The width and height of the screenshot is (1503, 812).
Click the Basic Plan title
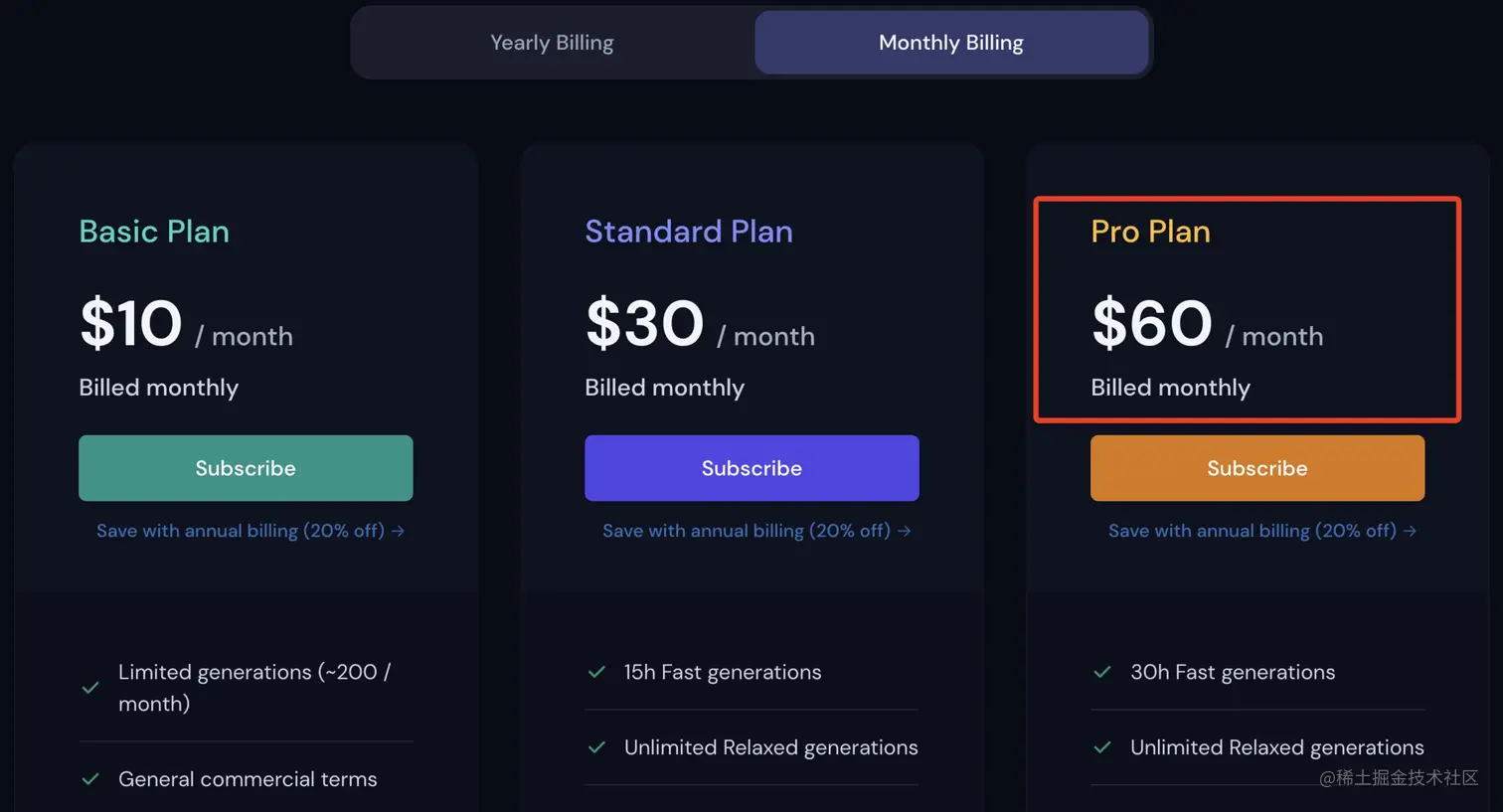point(154,232)
